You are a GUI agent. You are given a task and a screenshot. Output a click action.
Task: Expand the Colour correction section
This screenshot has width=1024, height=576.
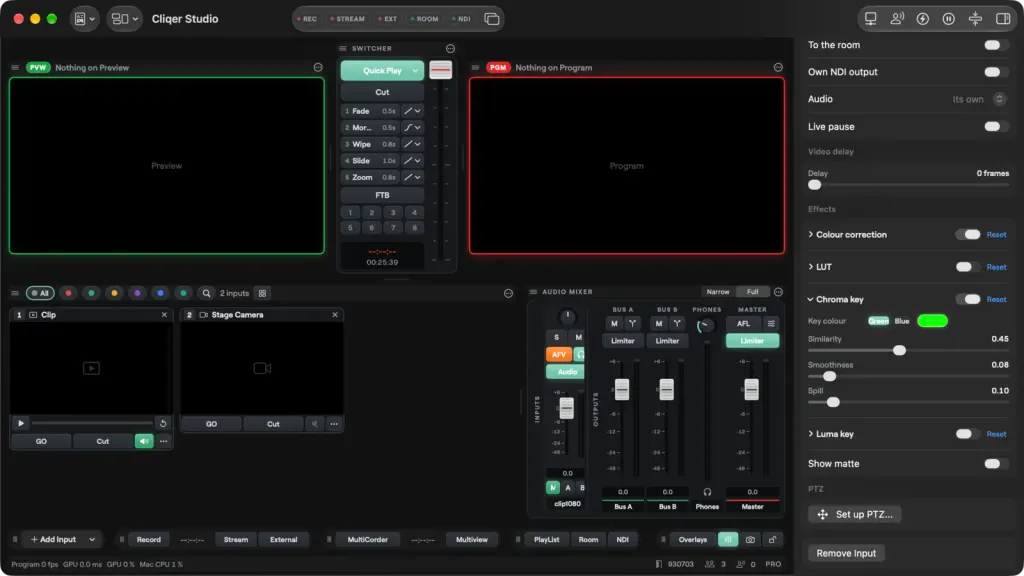(x=810, y=234)
